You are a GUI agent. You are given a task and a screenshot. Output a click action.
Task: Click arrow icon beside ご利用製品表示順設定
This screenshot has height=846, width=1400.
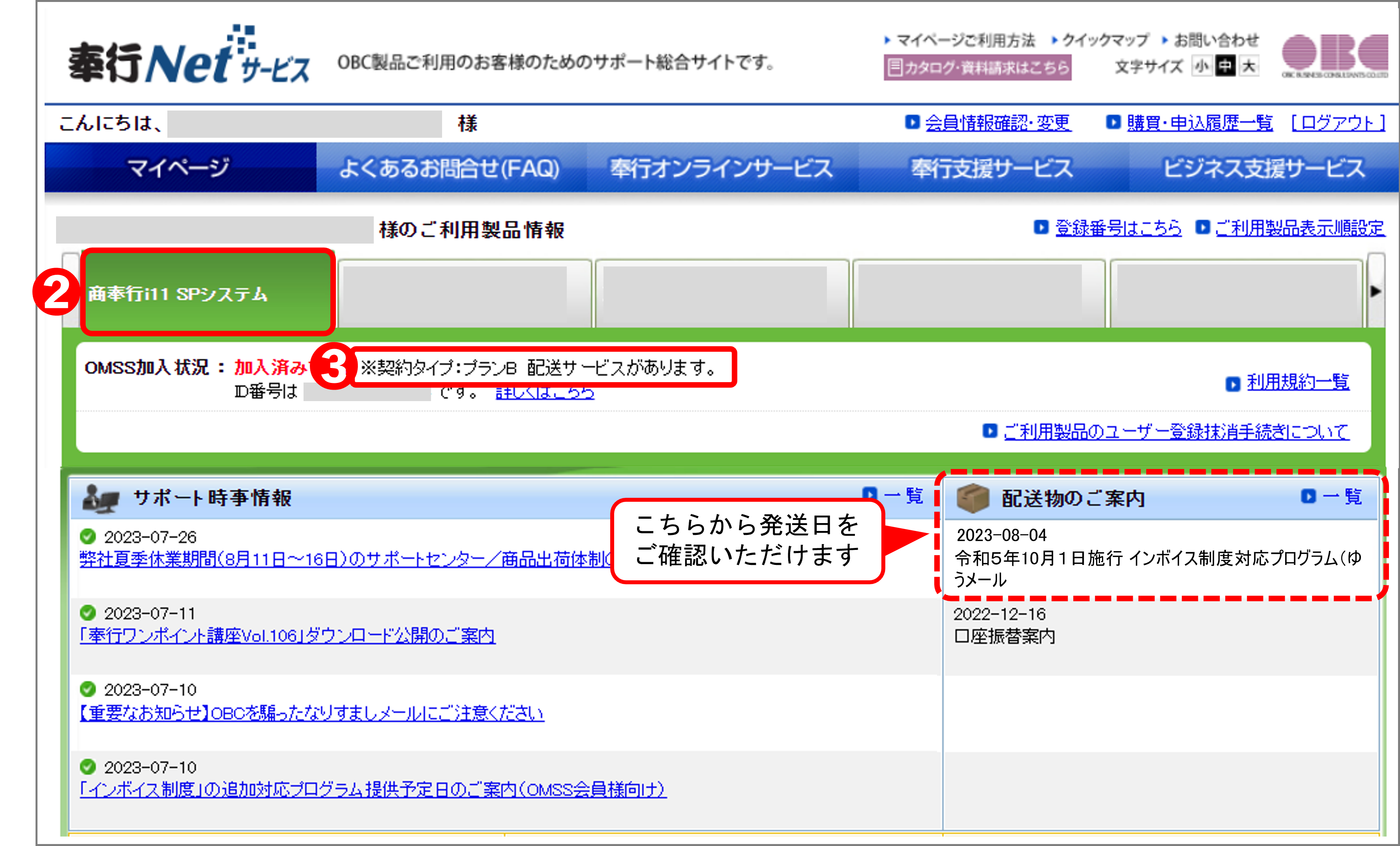pos(1202,227)
